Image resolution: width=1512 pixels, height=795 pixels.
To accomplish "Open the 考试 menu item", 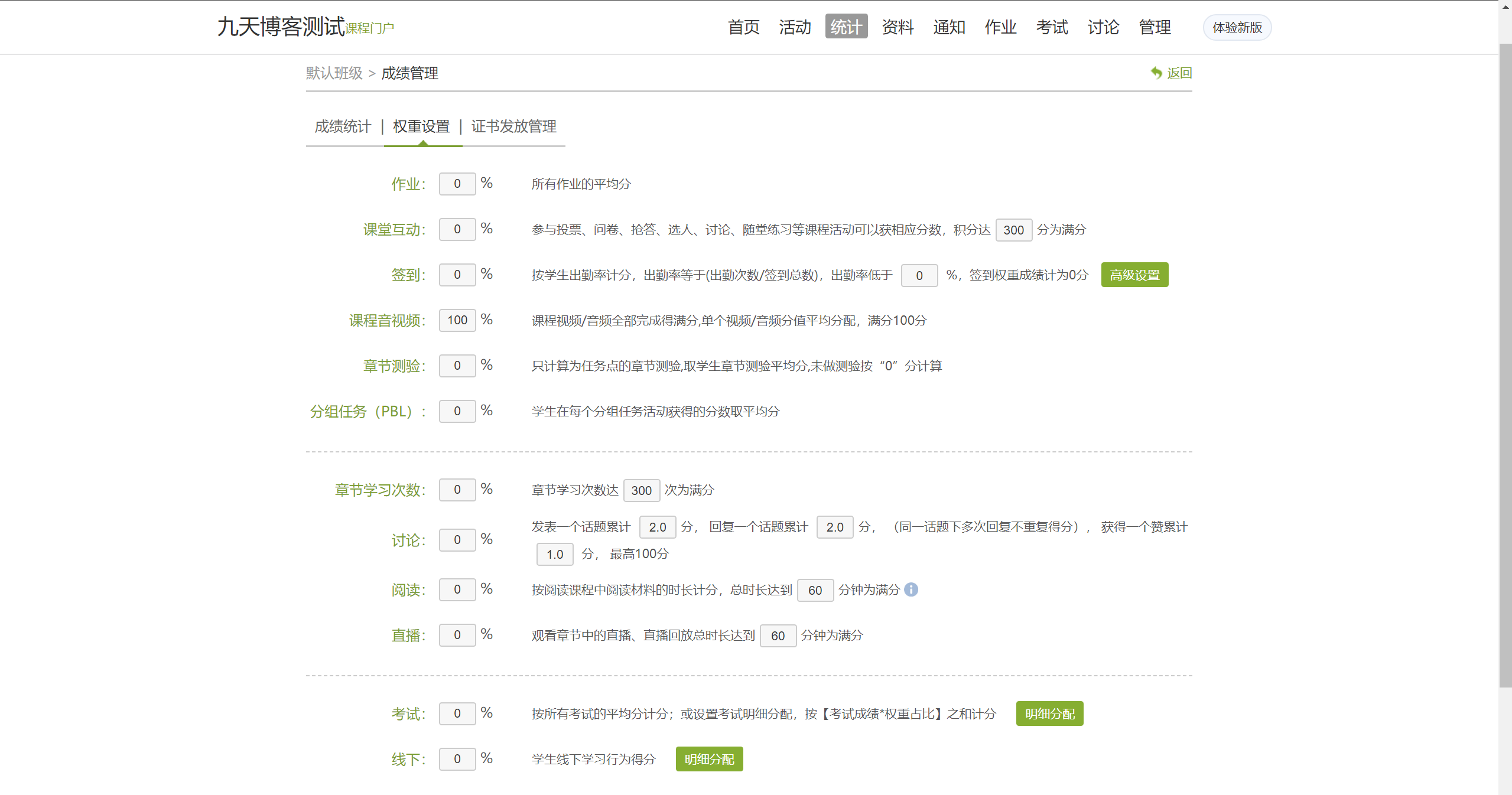I will pyautogui.click(x=1052, y=27).
